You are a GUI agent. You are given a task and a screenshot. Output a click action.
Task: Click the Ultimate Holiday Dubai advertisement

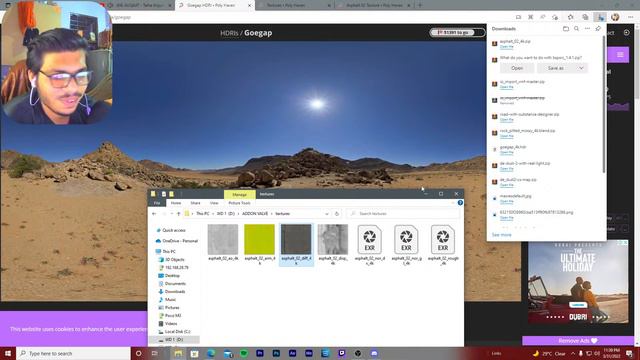(578, 282)
